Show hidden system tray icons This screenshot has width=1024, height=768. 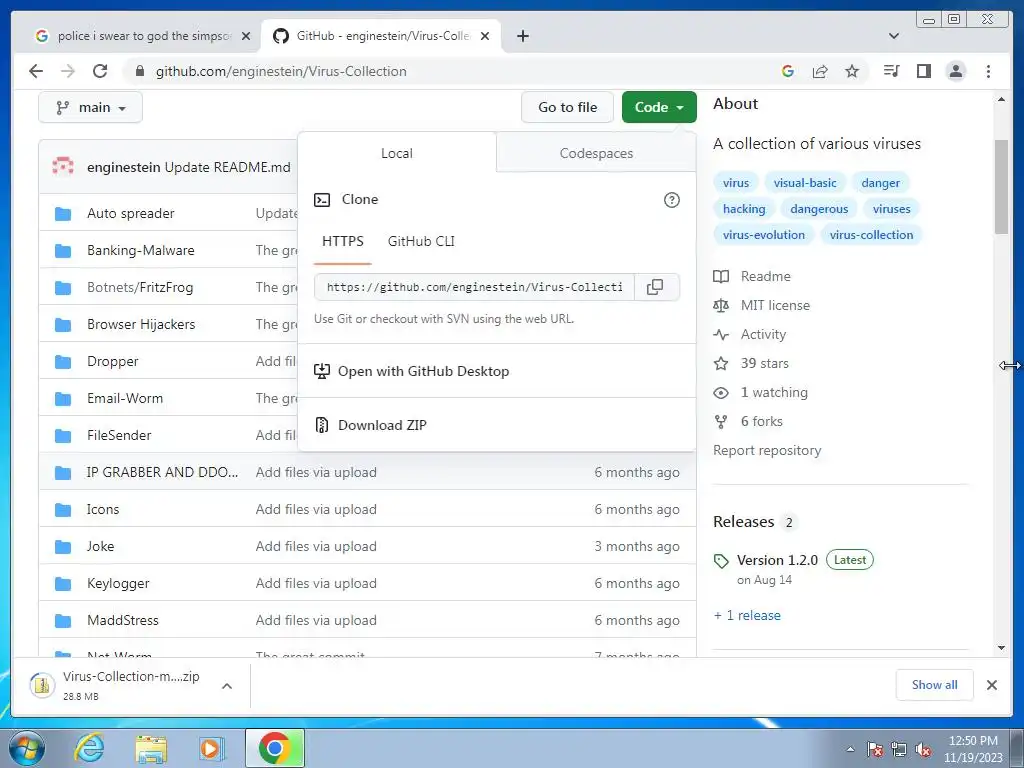pos(850,749)
